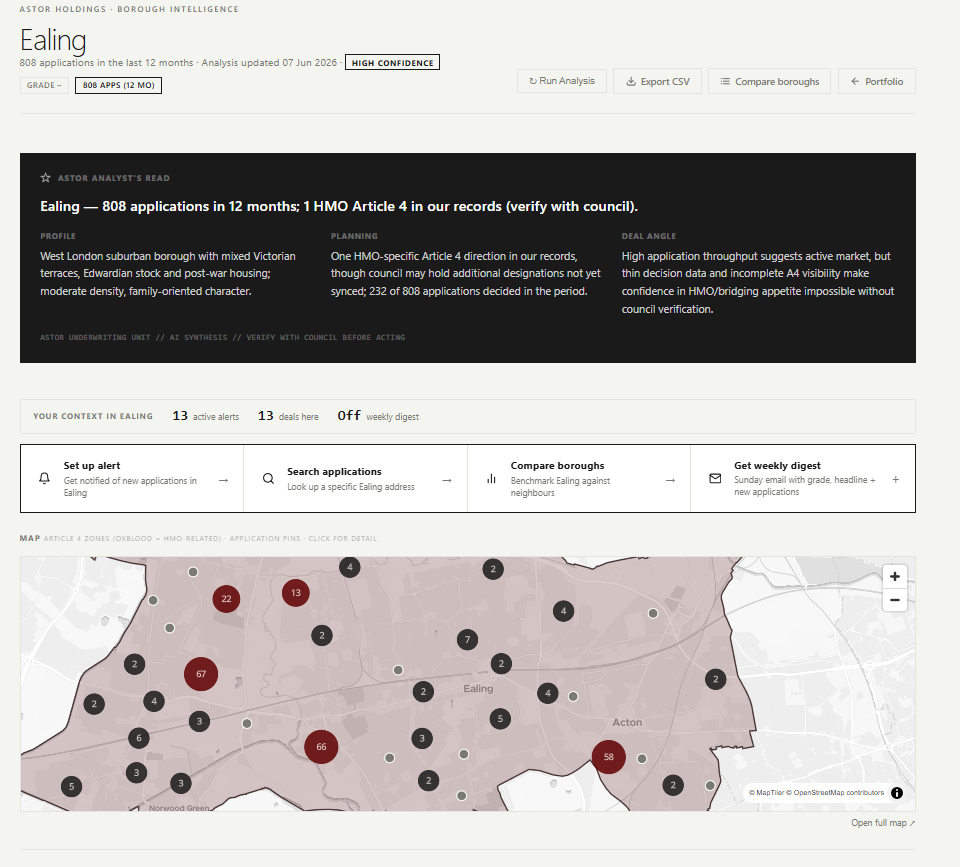The width and height of the screenshot is (960, 867).
Task: Click the PLANNING column heading in analyst's read
Action: (354, 236)
